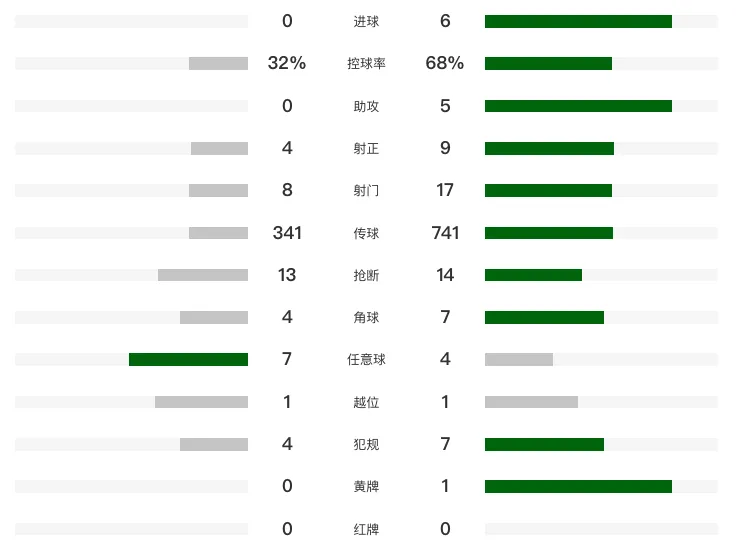Click the green bar for 17 shots
The height and width of the screenshot is (548, 736).
pyautogui.click(x=548, y=190)
